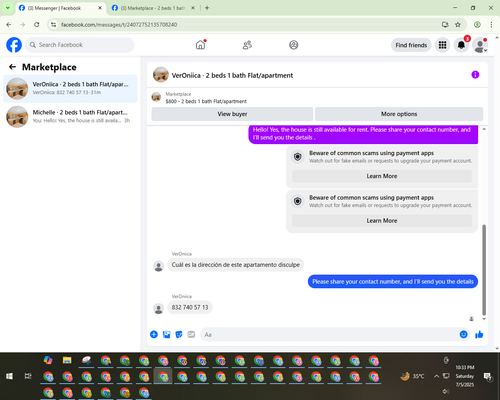Switch to the Marketplace browser tab
The height and width of the screenshot is (400, 500).
pyautogui.click(x=153, y=8)
